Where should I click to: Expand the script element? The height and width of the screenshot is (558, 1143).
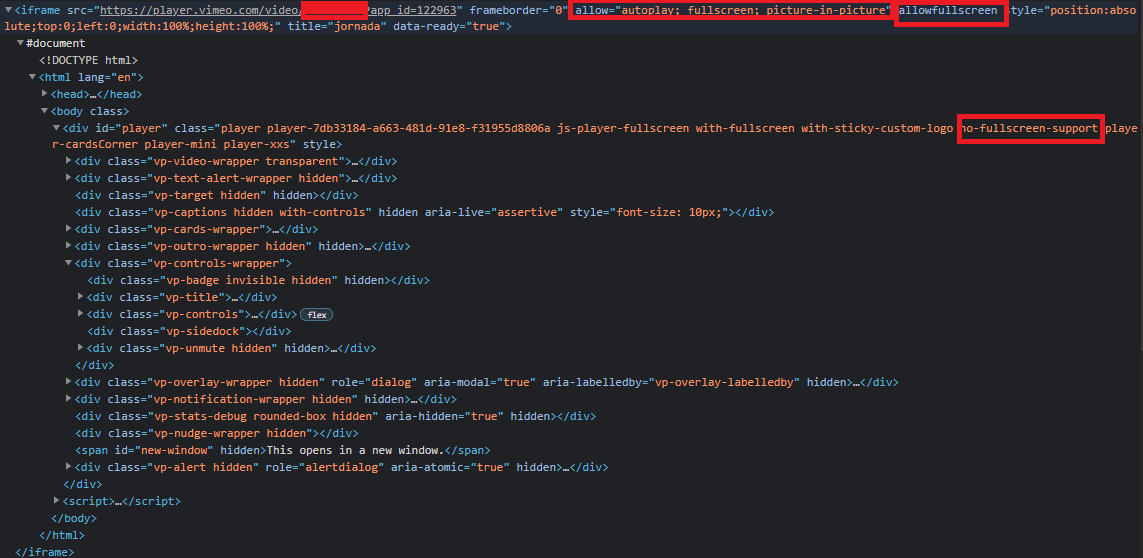(x=56, y=501)
